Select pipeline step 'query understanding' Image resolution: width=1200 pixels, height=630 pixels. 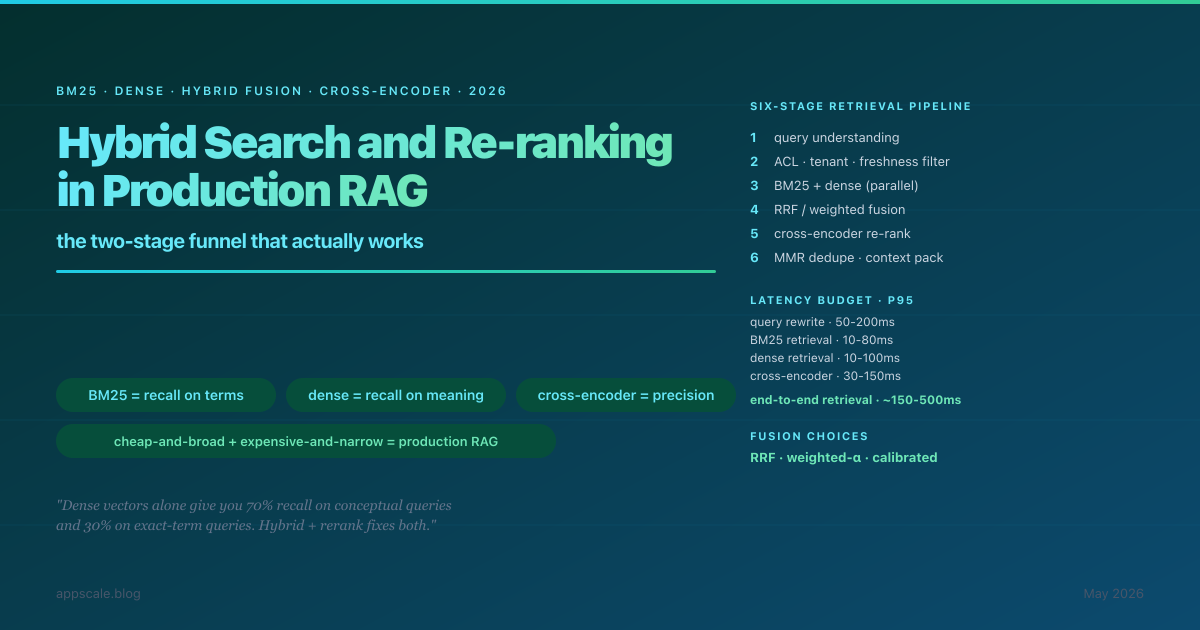(x=836, y=138)
